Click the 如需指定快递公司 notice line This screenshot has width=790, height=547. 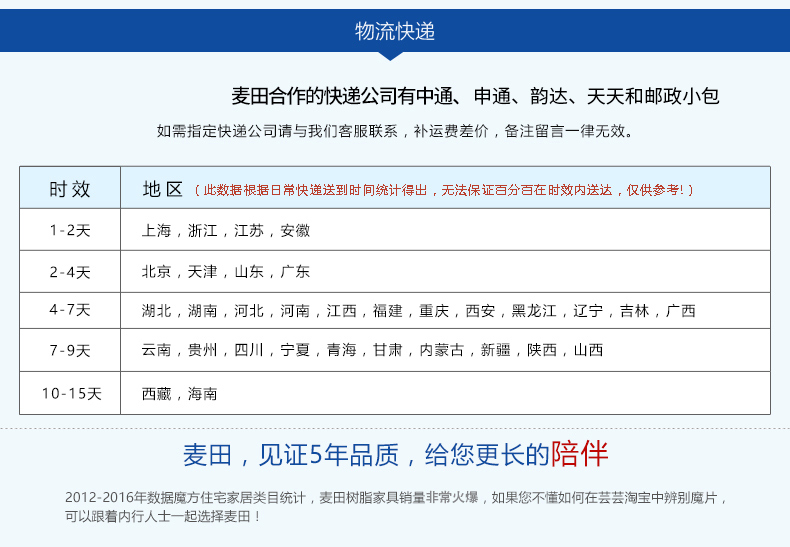click(395, 131)
